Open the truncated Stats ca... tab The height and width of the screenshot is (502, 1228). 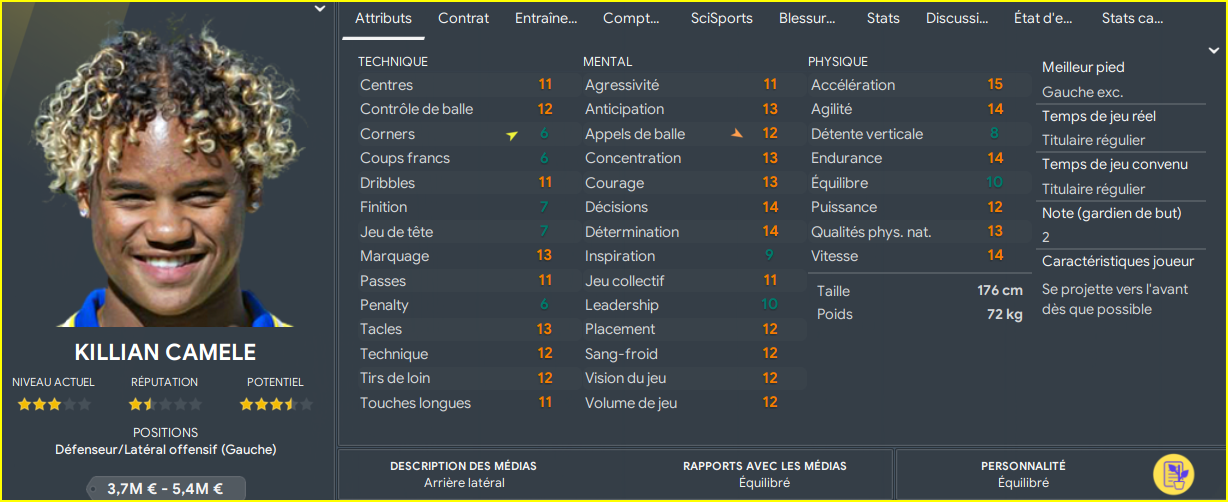coord(1132,18)
